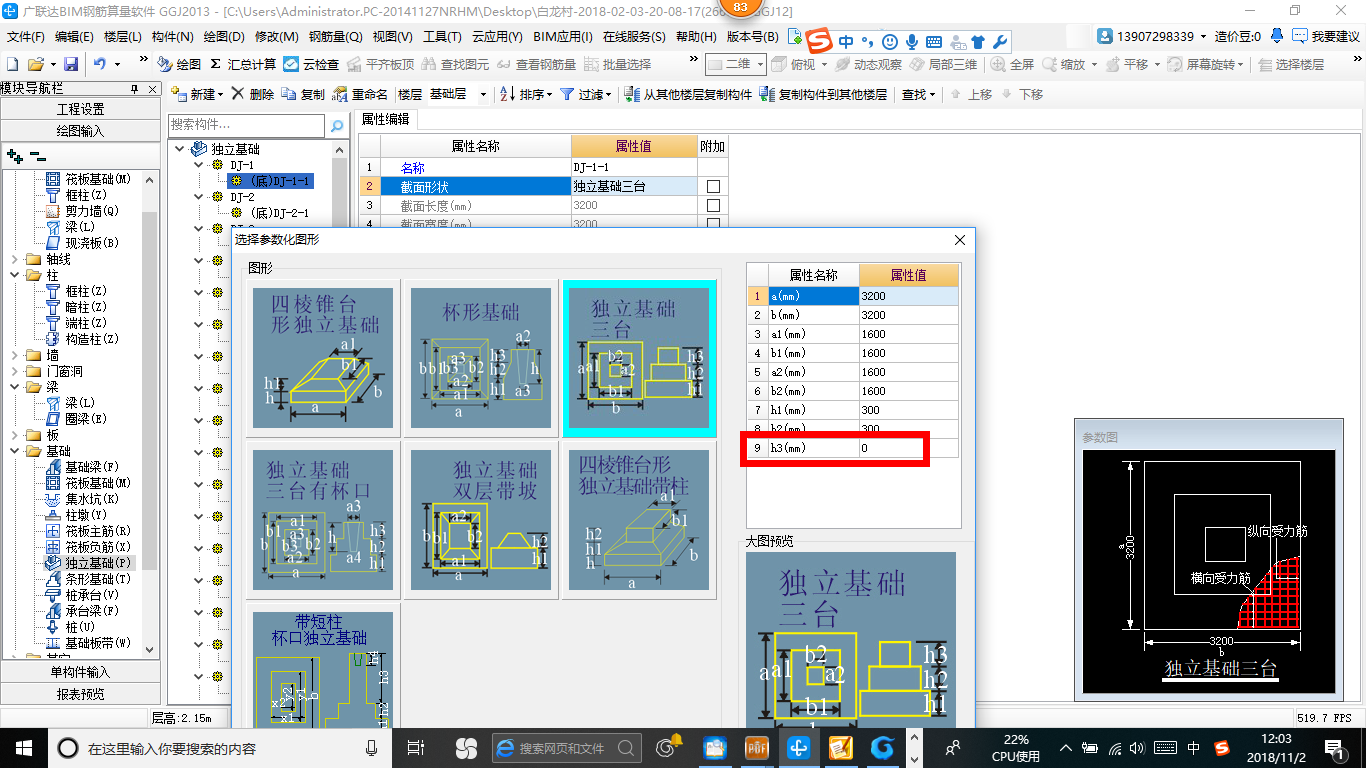1366x768 pixels.
Task: Click the search magnifier for components
Action: click(338, 126)
